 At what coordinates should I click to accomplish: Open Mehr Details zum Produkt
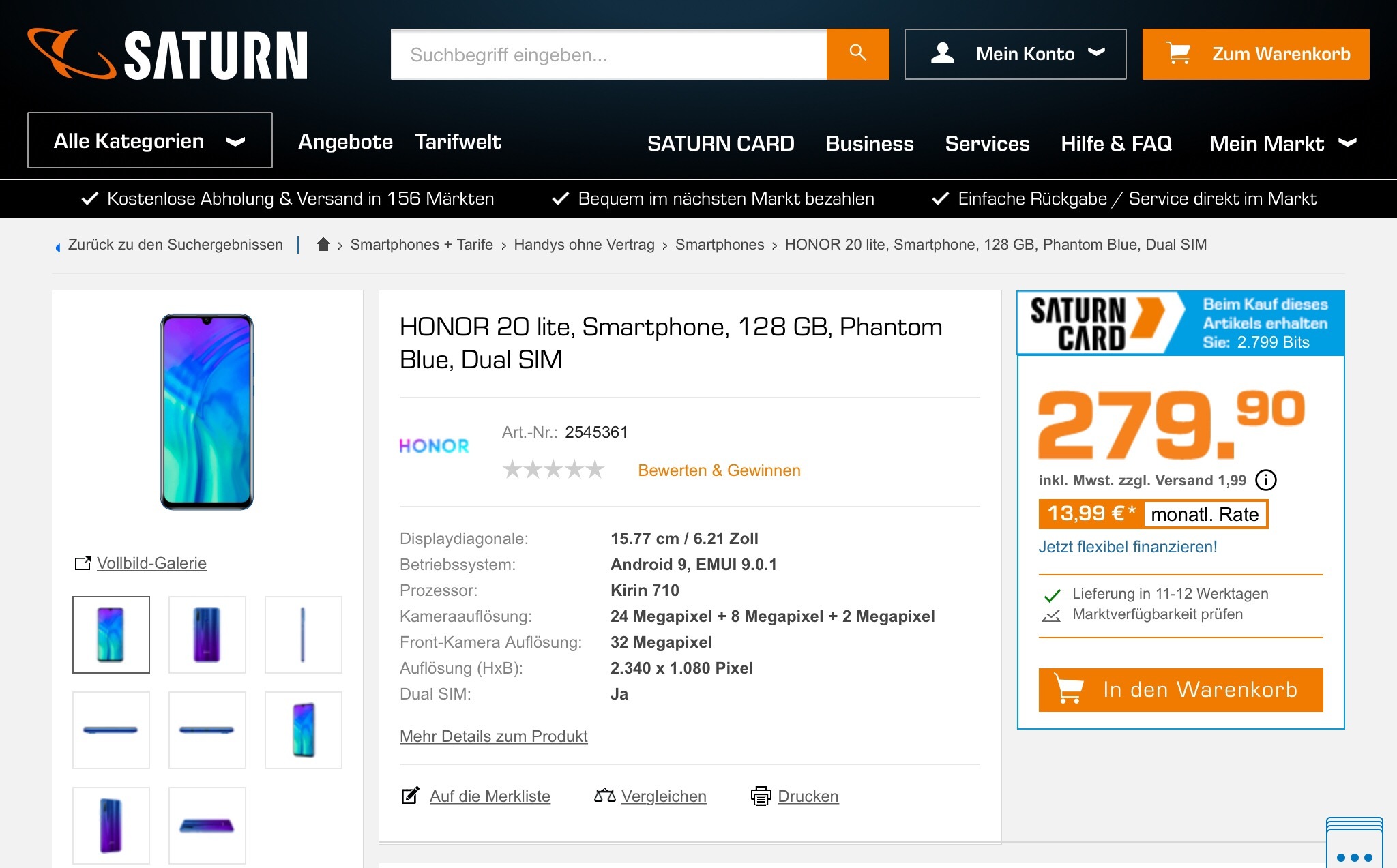click(493, 736)
